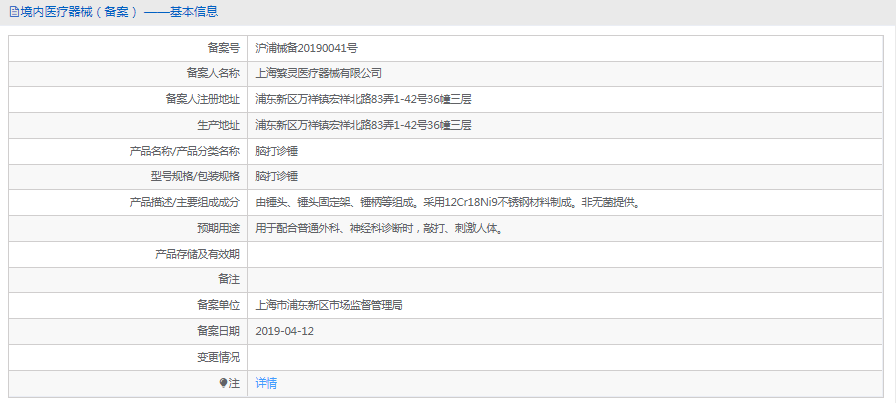Viewport: 896px width, 403px height.
Task: Select the heading 境内医疗器械（备案）——基本信息
Action: coord(119,11)
